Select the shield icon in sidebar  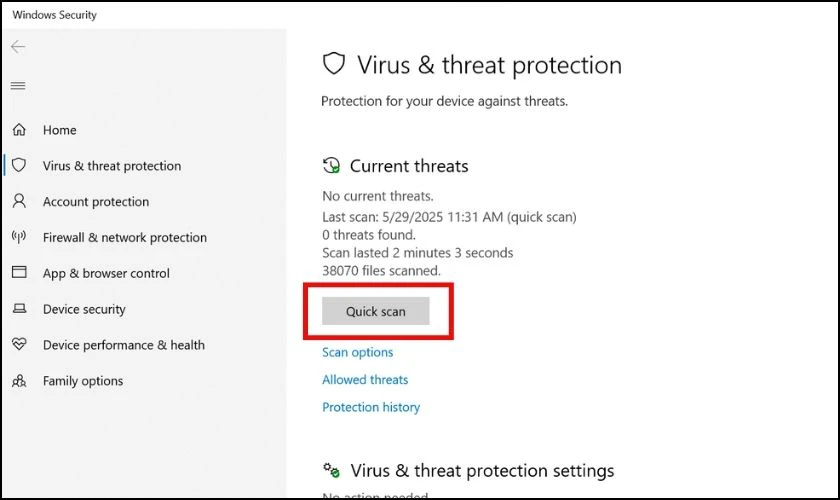(19, 165)
